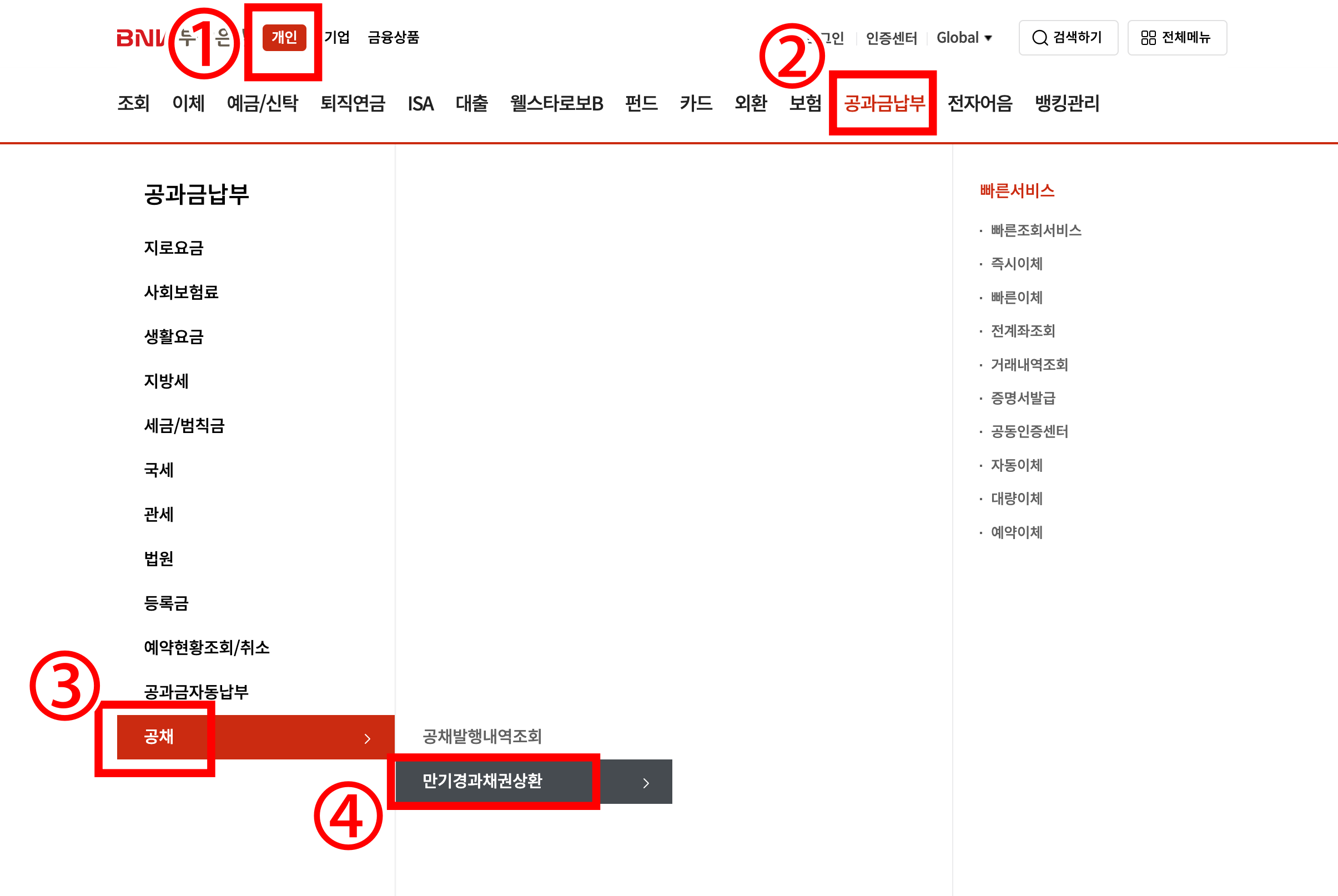Screen dimensions: 1338x896
Task: Click the search magnifier icon
Action: coord(1039,38)
